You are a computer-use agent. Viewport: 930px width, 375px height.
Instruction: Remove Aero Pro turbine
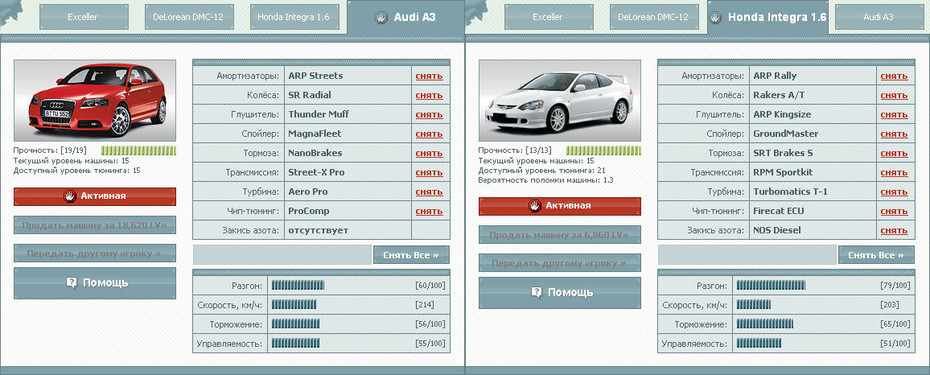pos(429,192)
